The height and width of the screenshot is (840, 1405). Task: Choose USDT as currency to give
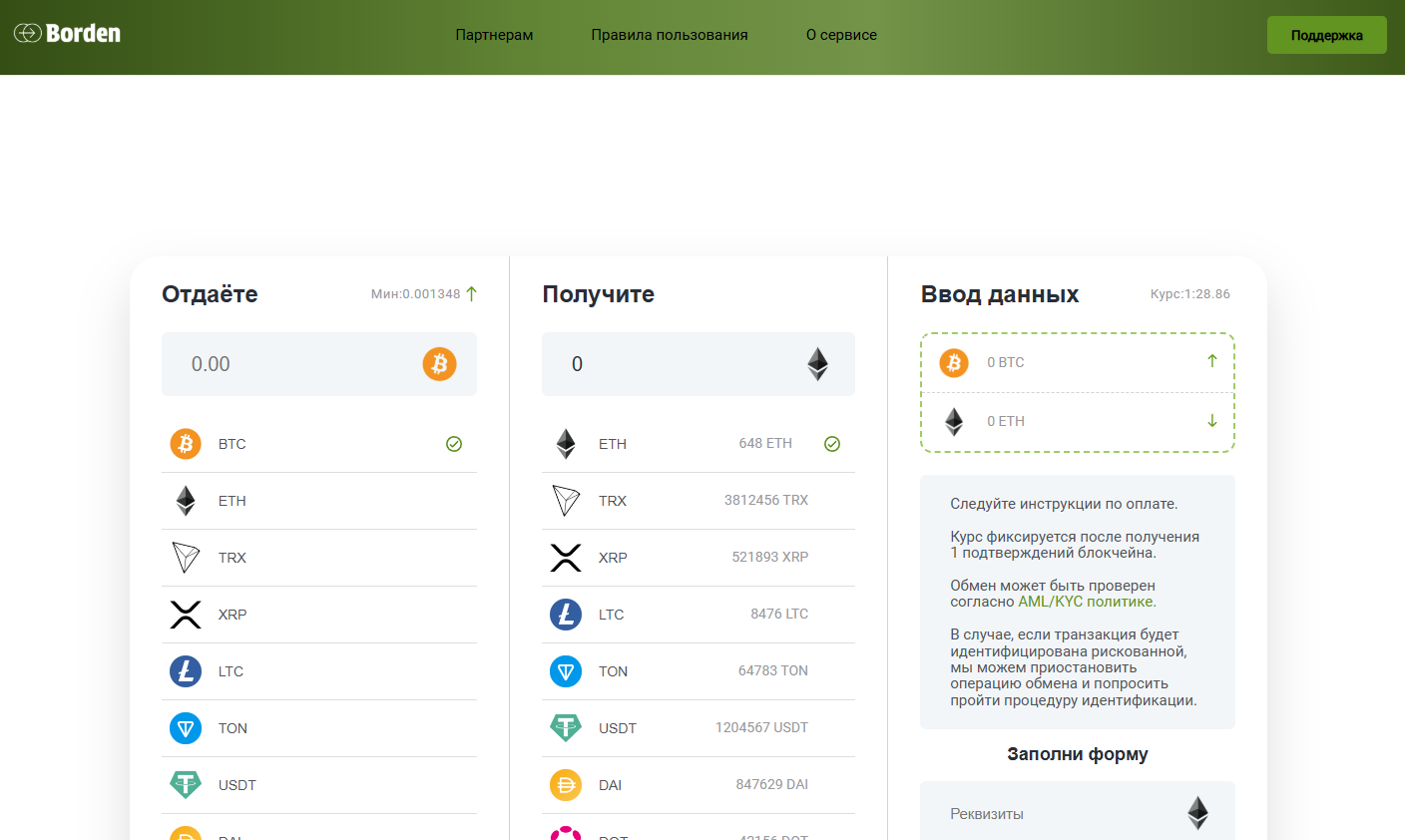pos(237,785)
